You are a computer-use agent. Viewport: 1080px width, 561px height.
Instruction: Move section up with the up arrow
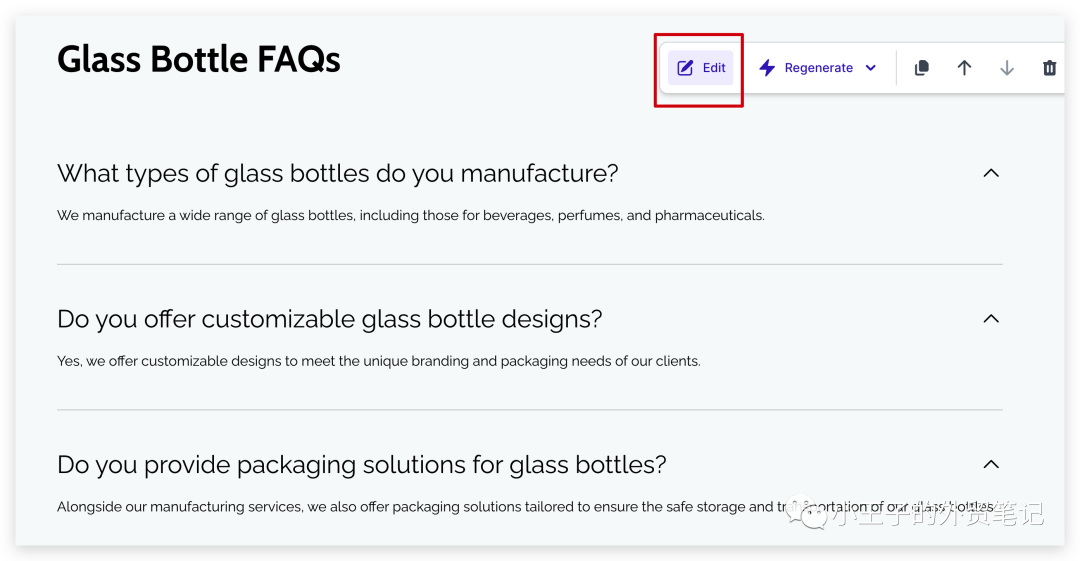point(964,68)
